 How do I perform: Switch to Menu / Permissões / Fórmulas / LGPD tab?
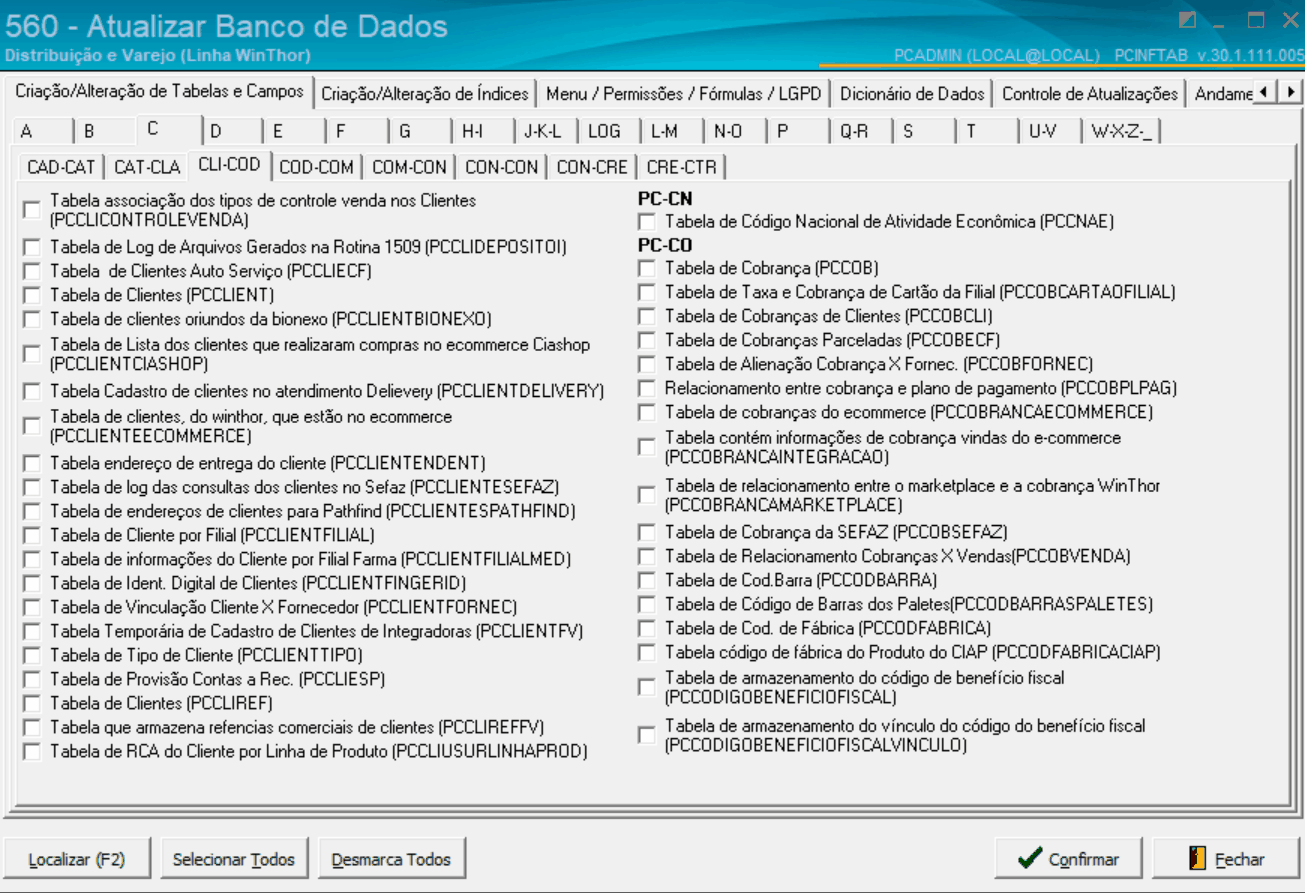point(683,94)
